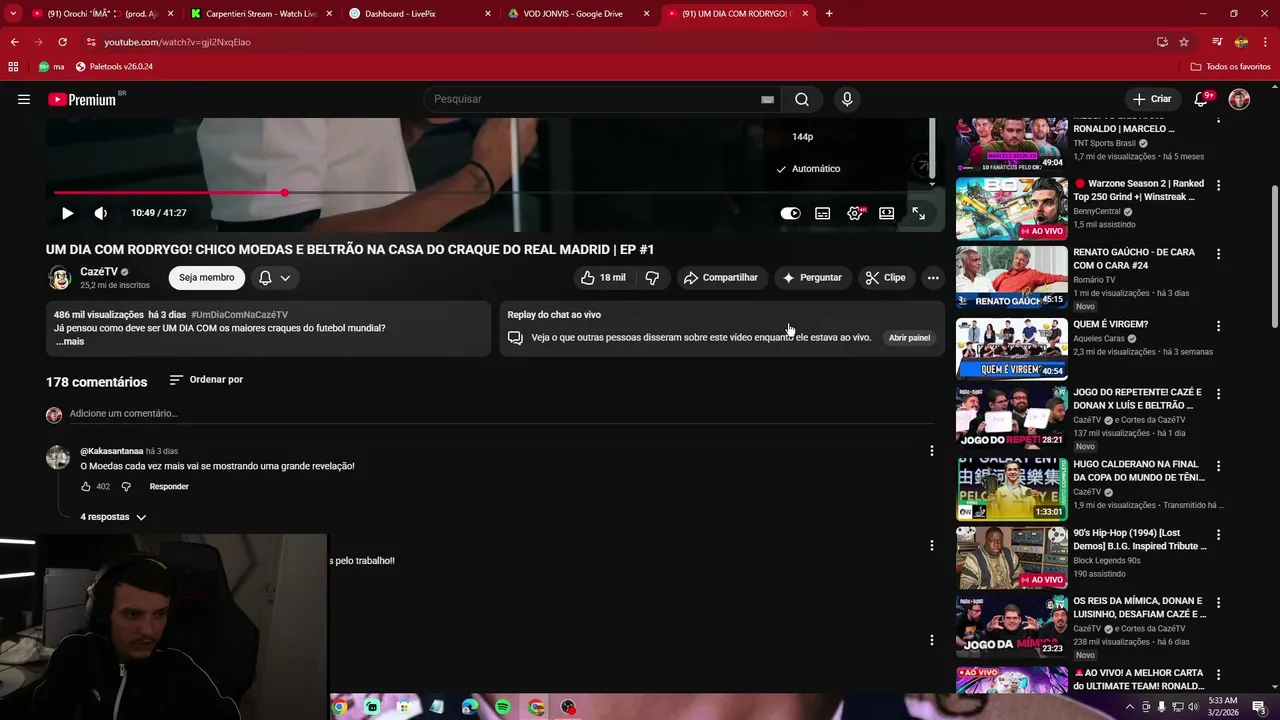Start voice search with microphone
The image size is (1280, 720).
click(847, 99)
